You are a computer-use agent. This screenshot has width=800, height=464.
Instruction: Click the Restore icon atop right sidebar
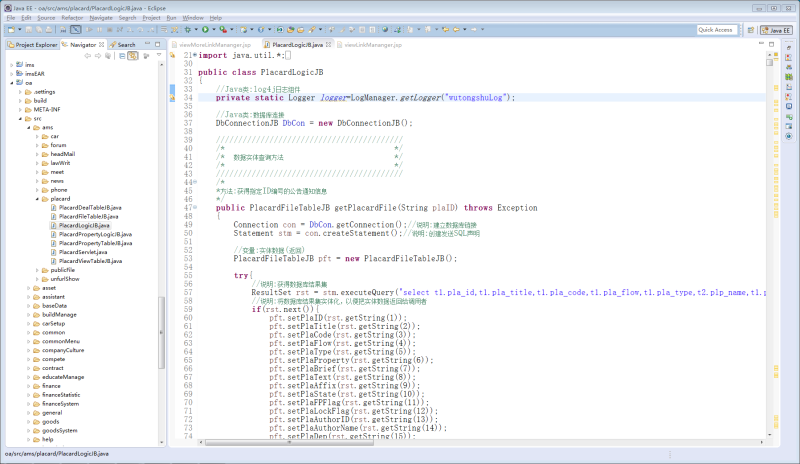[789, 48]
